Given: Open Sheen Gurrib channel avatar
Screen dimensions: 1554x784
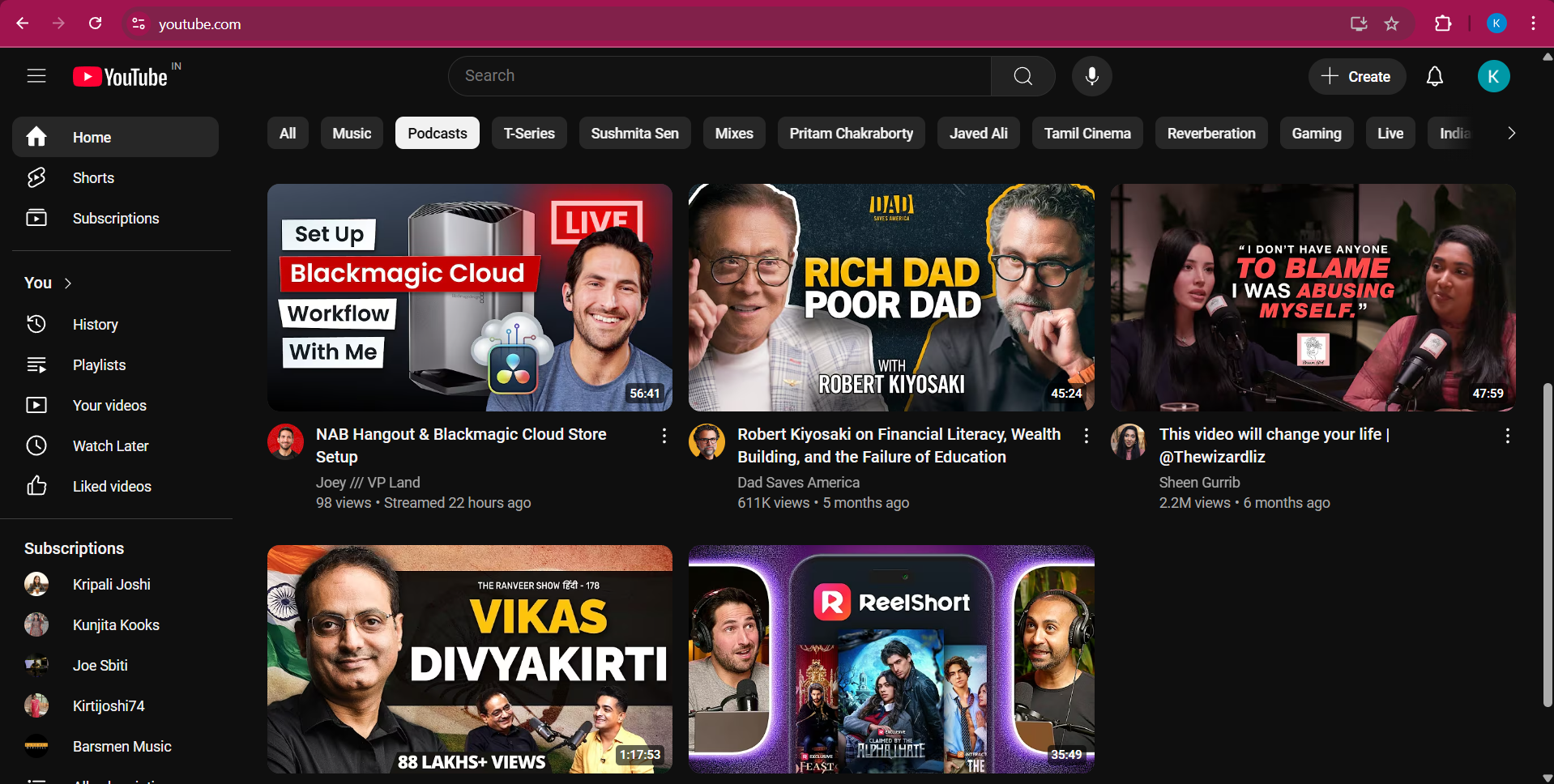Looking at the screenshot, I should tap(1129, 441).
